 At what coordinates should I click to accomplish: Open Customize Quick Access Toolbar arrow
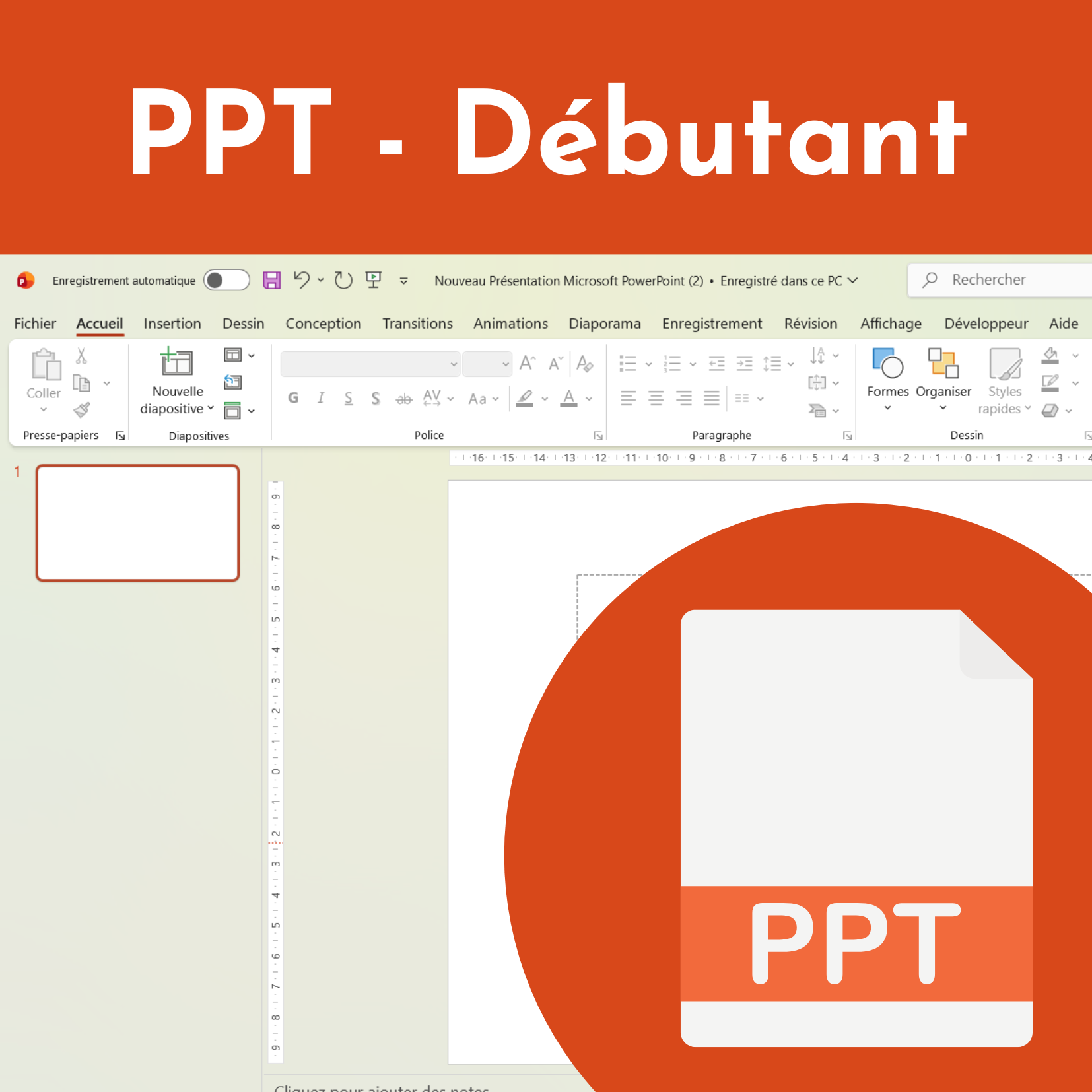point(403,281)
